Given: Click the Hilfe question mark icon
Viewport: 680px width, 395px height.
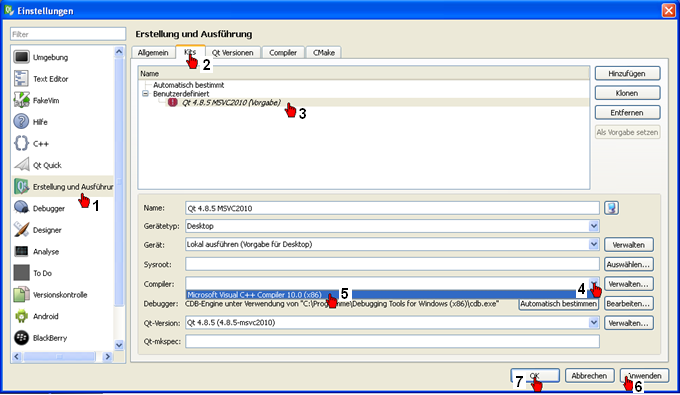Looking at the screenshot, I should 21,122.
